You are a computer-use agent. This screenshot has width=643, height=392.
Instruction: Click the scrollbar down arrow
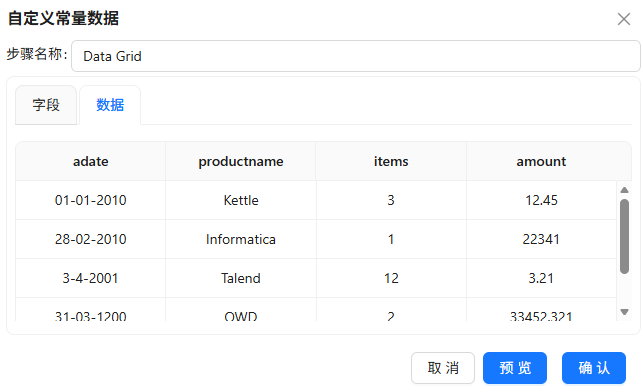click(624, 312)
